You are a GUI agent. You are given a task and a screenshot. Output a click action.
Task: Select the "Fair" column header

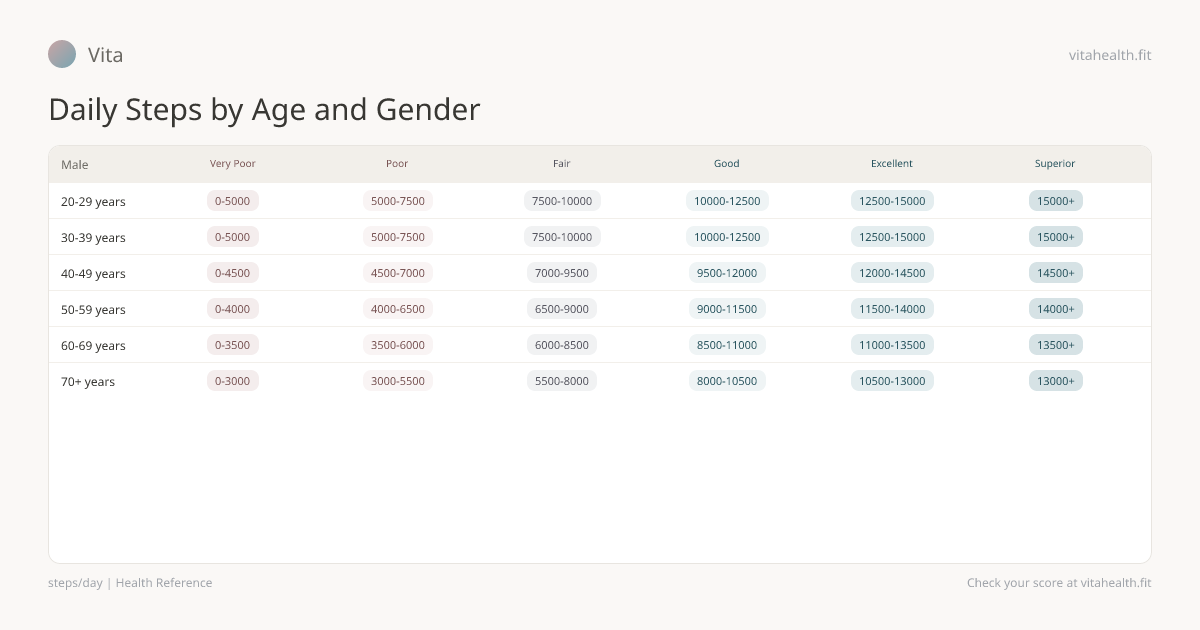tap(562, 164)
